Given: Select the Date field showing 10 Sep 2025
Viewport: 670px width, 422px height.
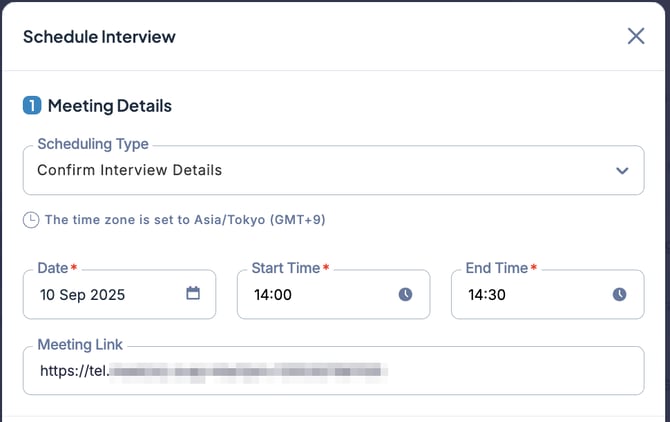Looking at the screenshot, I should point(100,295).
